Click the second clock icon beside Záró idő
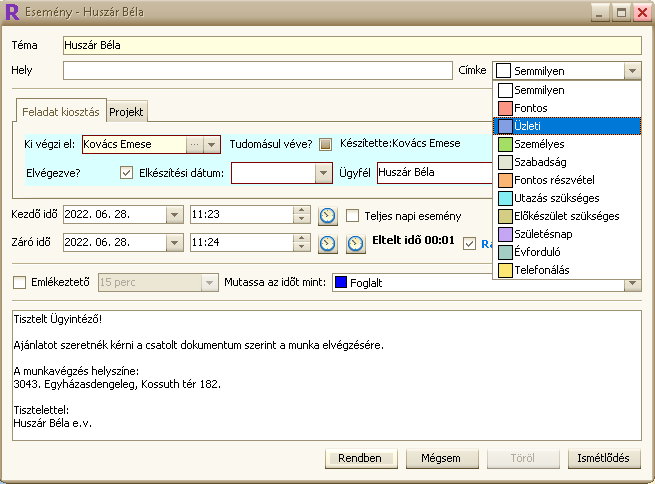The width and height of the screenshot is (655, 484). point(355,243)
